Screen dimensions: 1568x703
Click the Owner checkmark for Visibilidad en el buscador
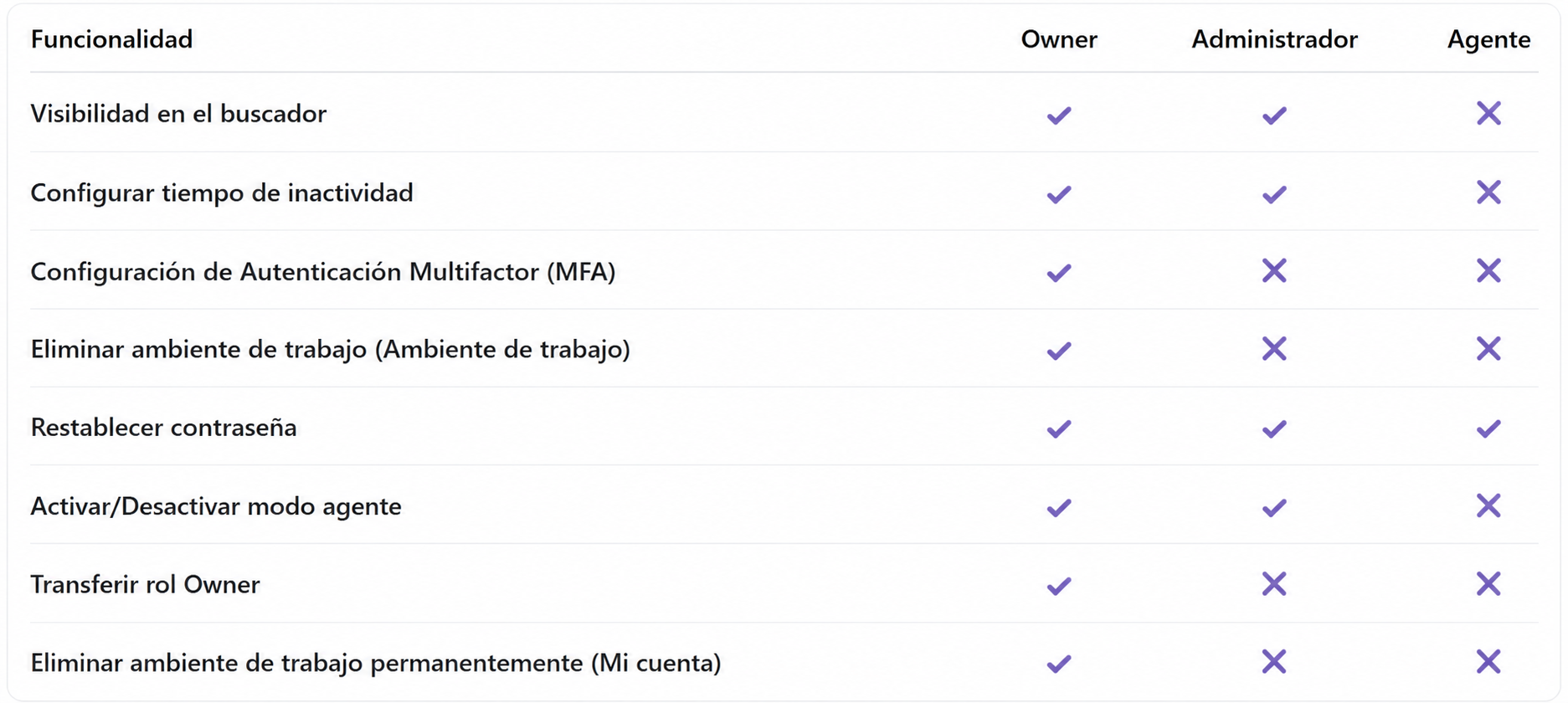point(1059,115)
